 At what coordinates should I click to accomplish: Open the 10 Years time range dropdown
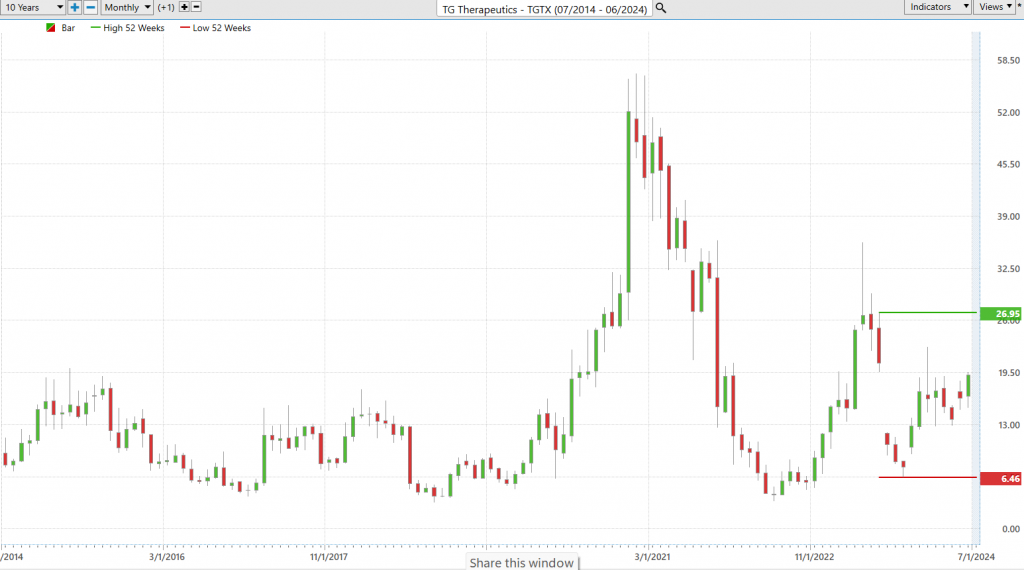(x=33, y=7)
